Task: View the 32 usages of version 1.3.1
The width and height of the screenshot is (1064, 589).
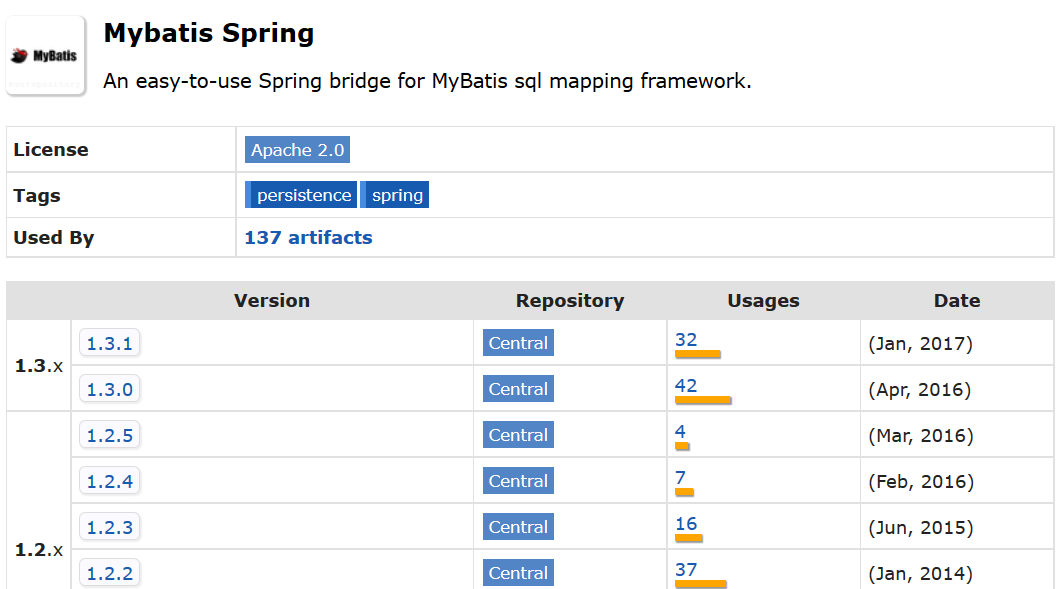Action: [685, 340]
